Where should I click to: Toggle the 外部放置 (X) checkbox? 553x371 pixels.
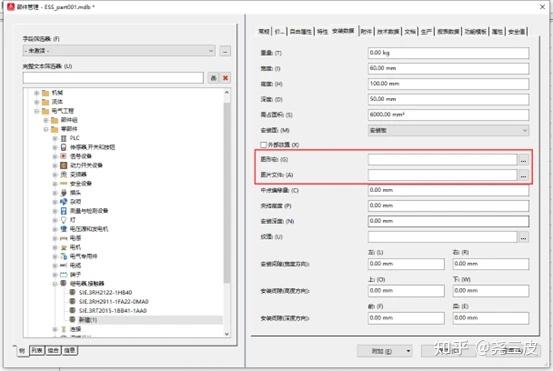[263, 145]
